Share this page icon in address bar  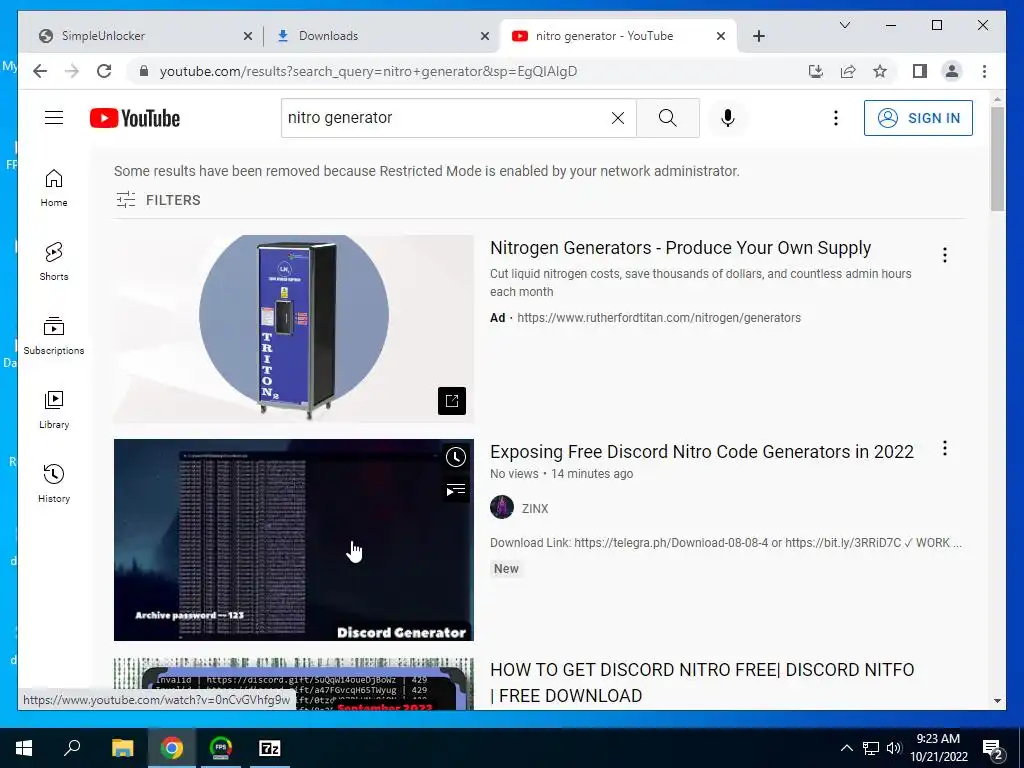coord(848,71)
